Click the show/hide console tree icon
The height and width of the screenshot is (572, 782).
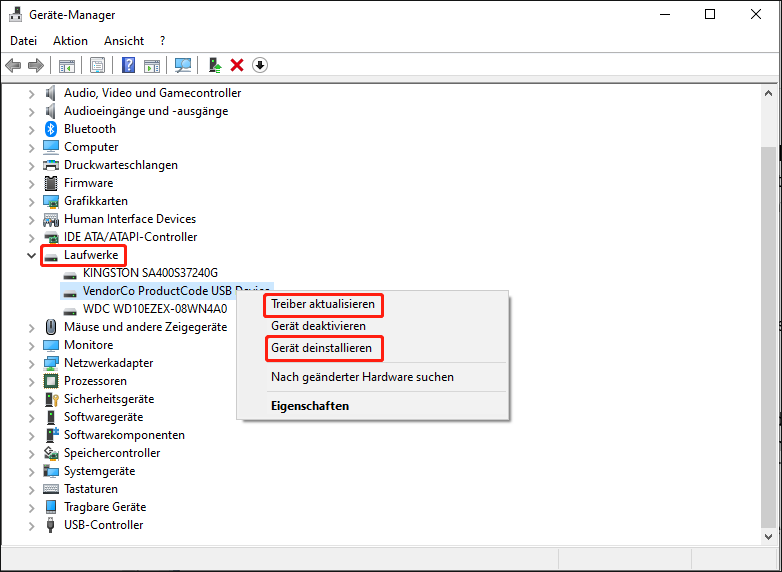click(x=67, y=65)
